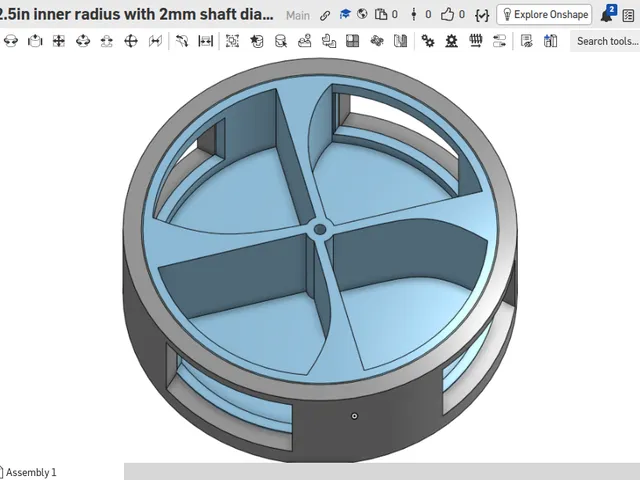Activate the Group instances tool

click(x=232, y=41)
